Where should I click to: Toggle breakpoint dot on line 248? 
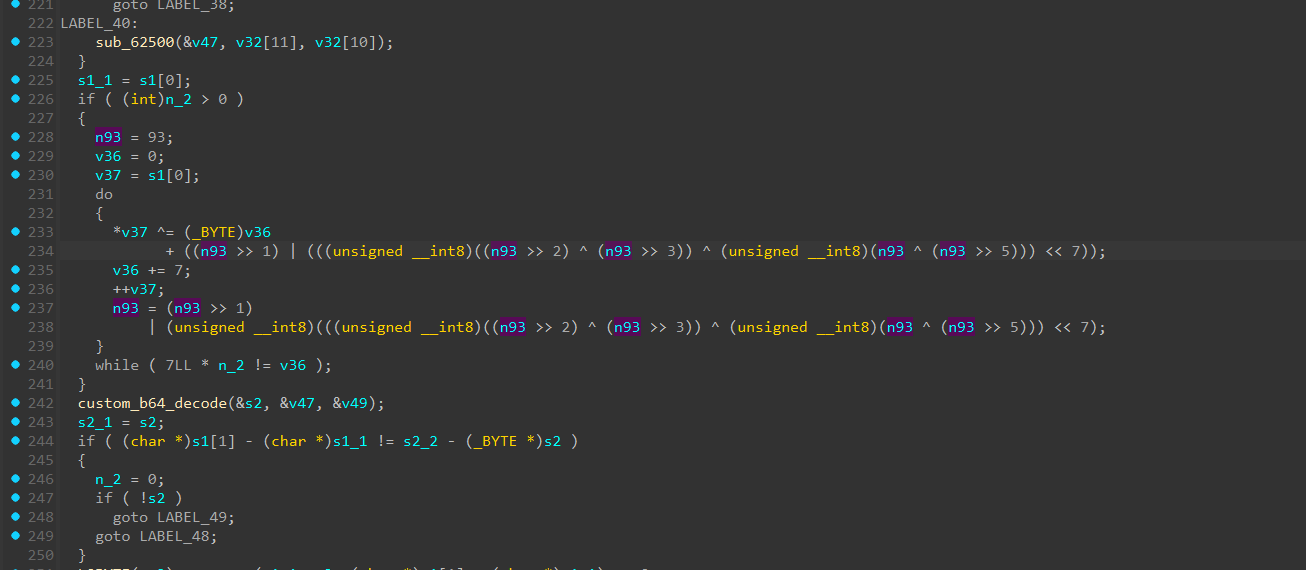pos(15,517)
